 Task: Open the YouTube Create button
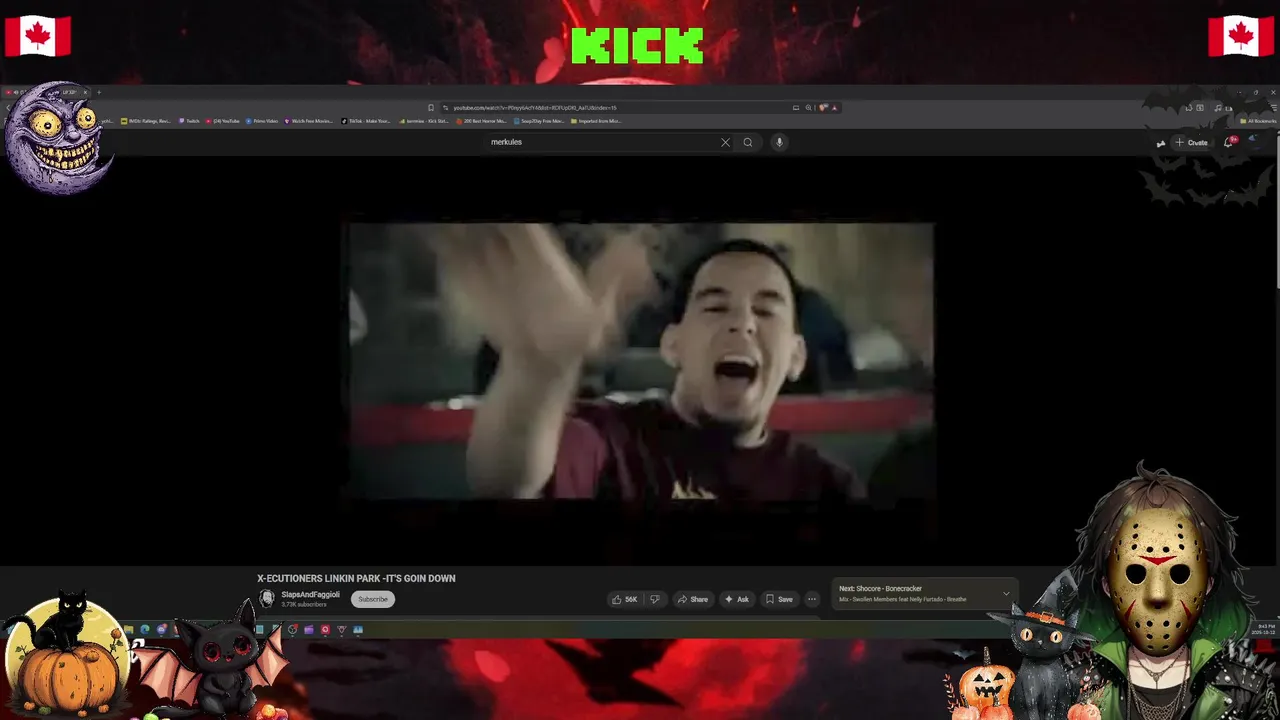coord(1192,142)
